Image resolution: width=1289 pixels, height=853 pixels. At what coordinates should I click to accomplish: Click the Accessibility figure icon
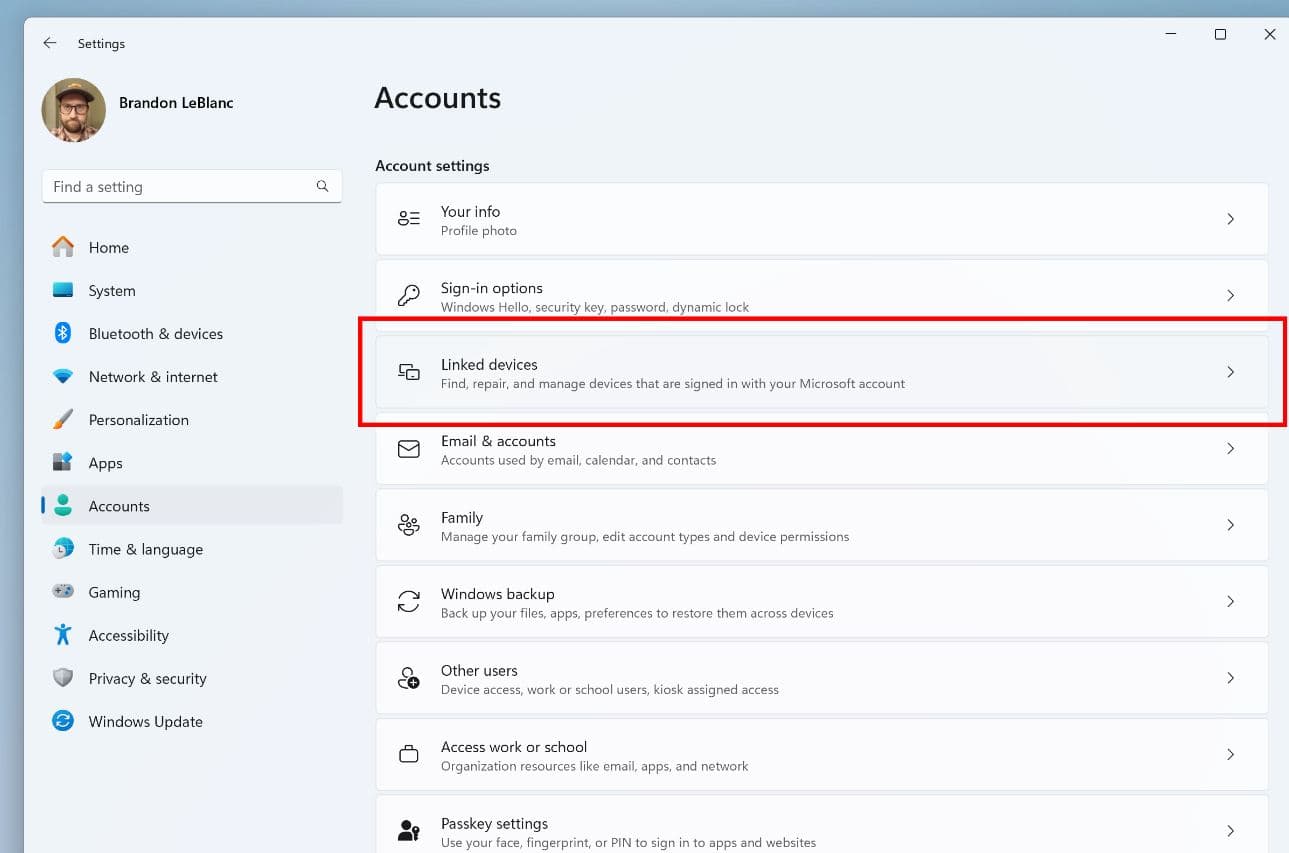tap(63, 635)
